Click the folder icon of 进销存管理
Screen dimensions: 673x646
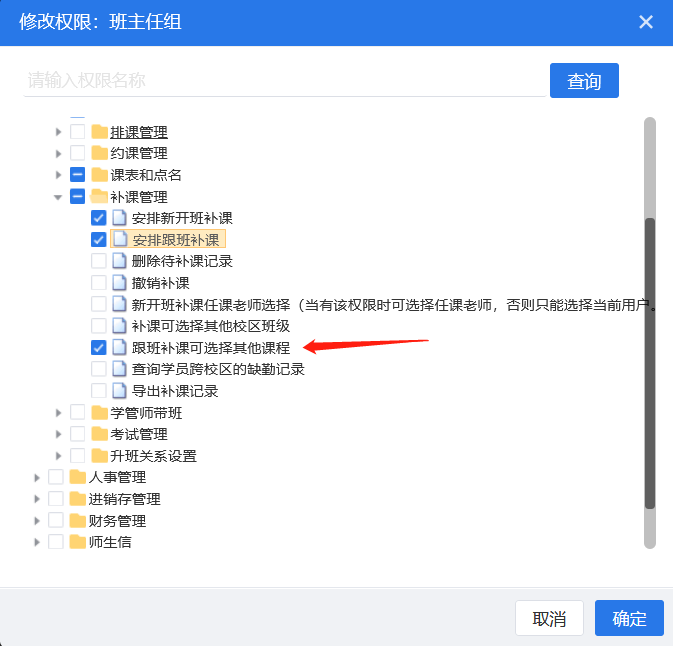78,499
